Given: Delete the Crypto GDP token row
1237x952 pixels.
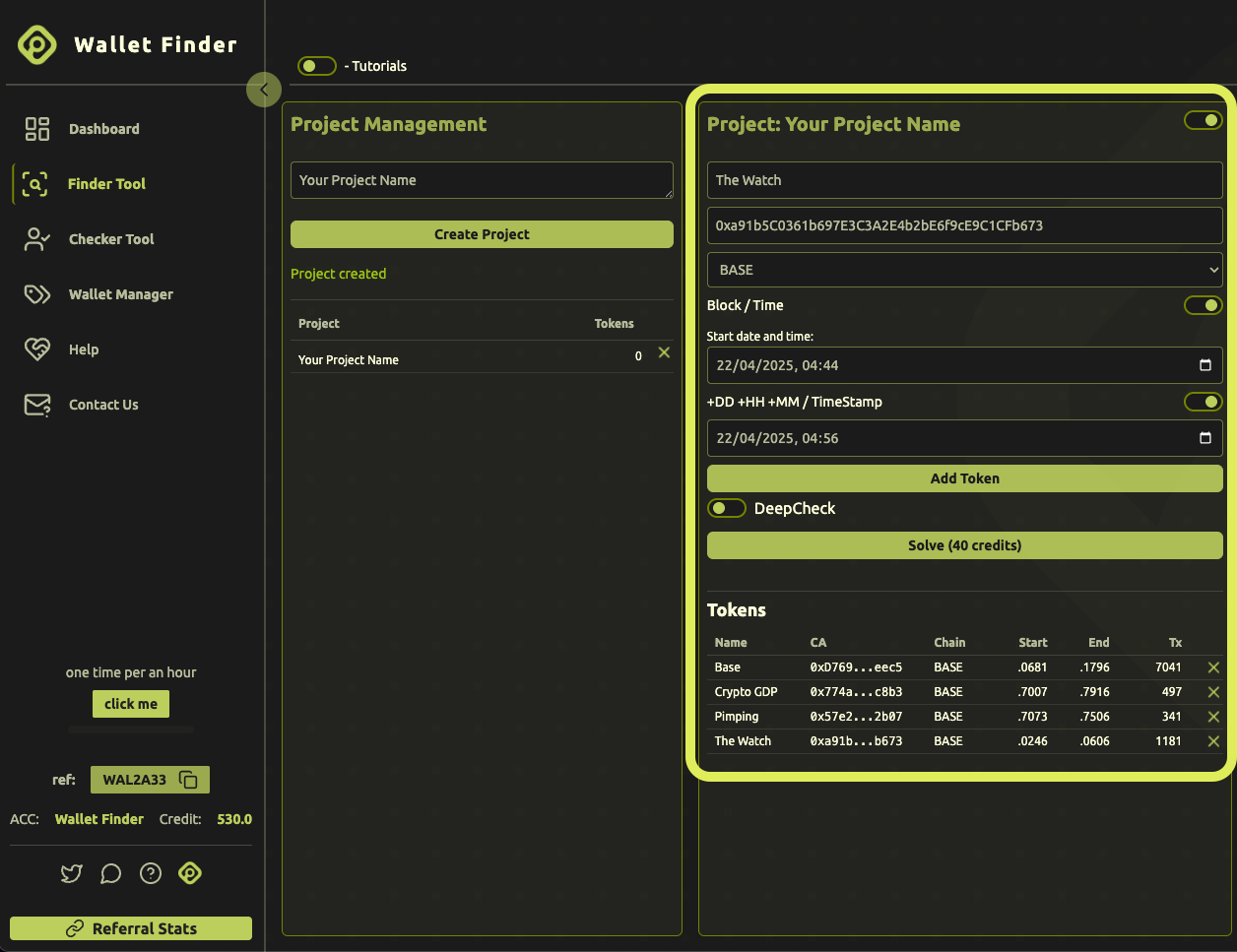Looking at the screenshot, I should tap(1213, 692).
